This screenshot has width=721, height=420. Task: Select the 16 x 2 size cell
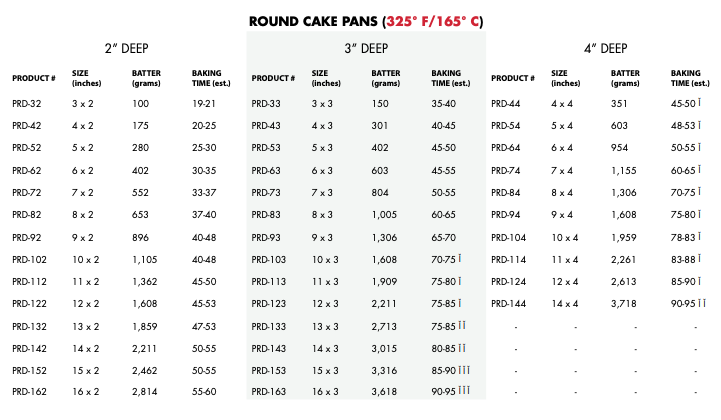pyautogui.click(x=86, y=392)
